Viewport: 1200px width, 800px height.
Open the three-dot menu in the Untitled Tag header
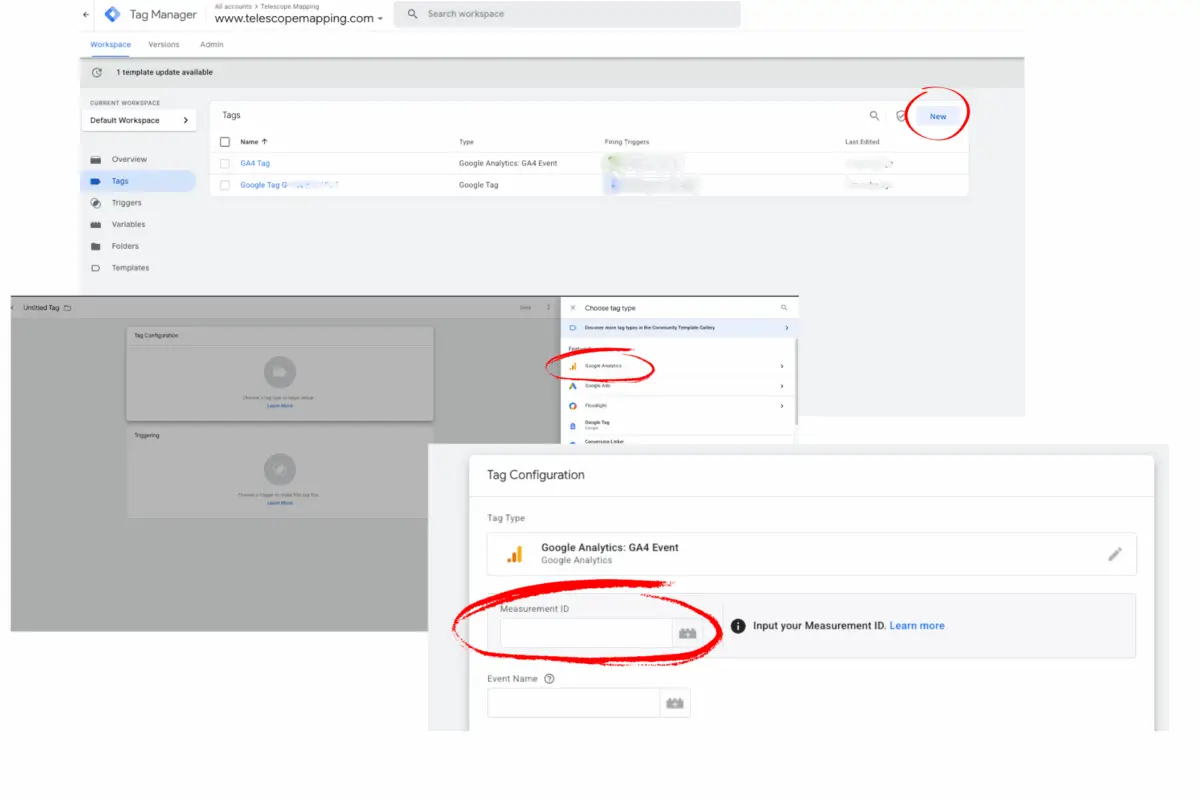tap(548, 308)
